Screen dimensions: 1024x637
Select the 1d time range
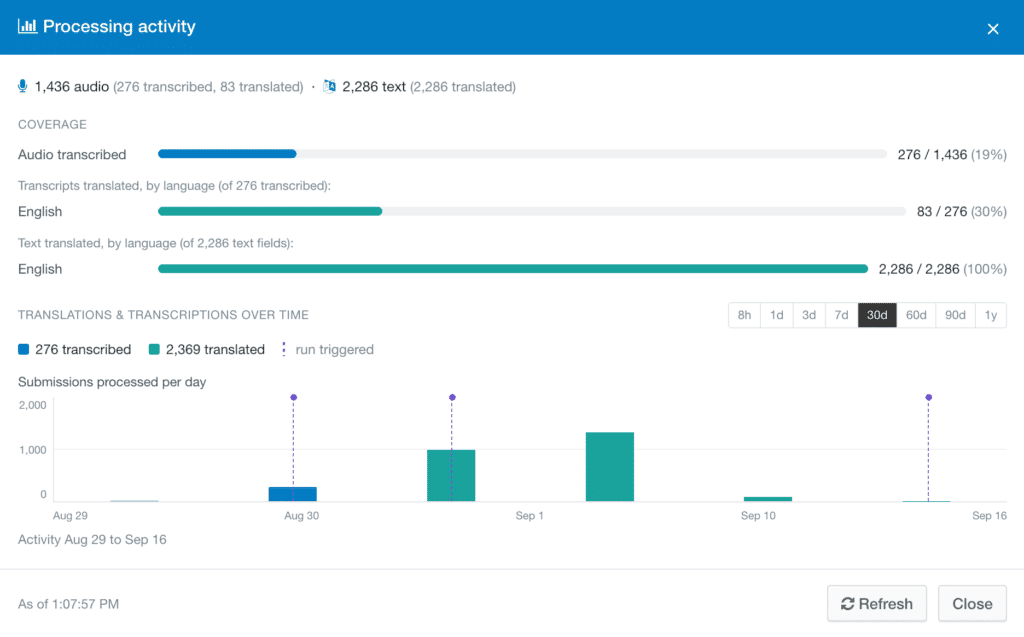776,315
